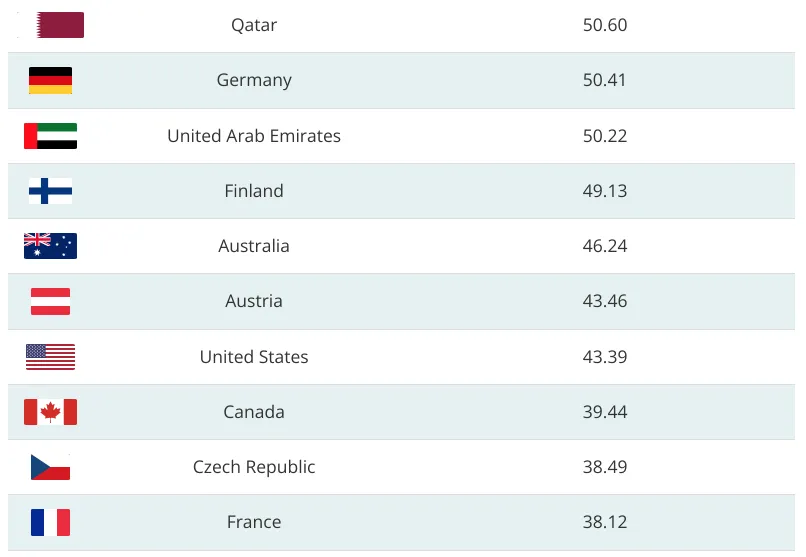
Task: Click the Austria flag icon
Action: tap(50, 301)
